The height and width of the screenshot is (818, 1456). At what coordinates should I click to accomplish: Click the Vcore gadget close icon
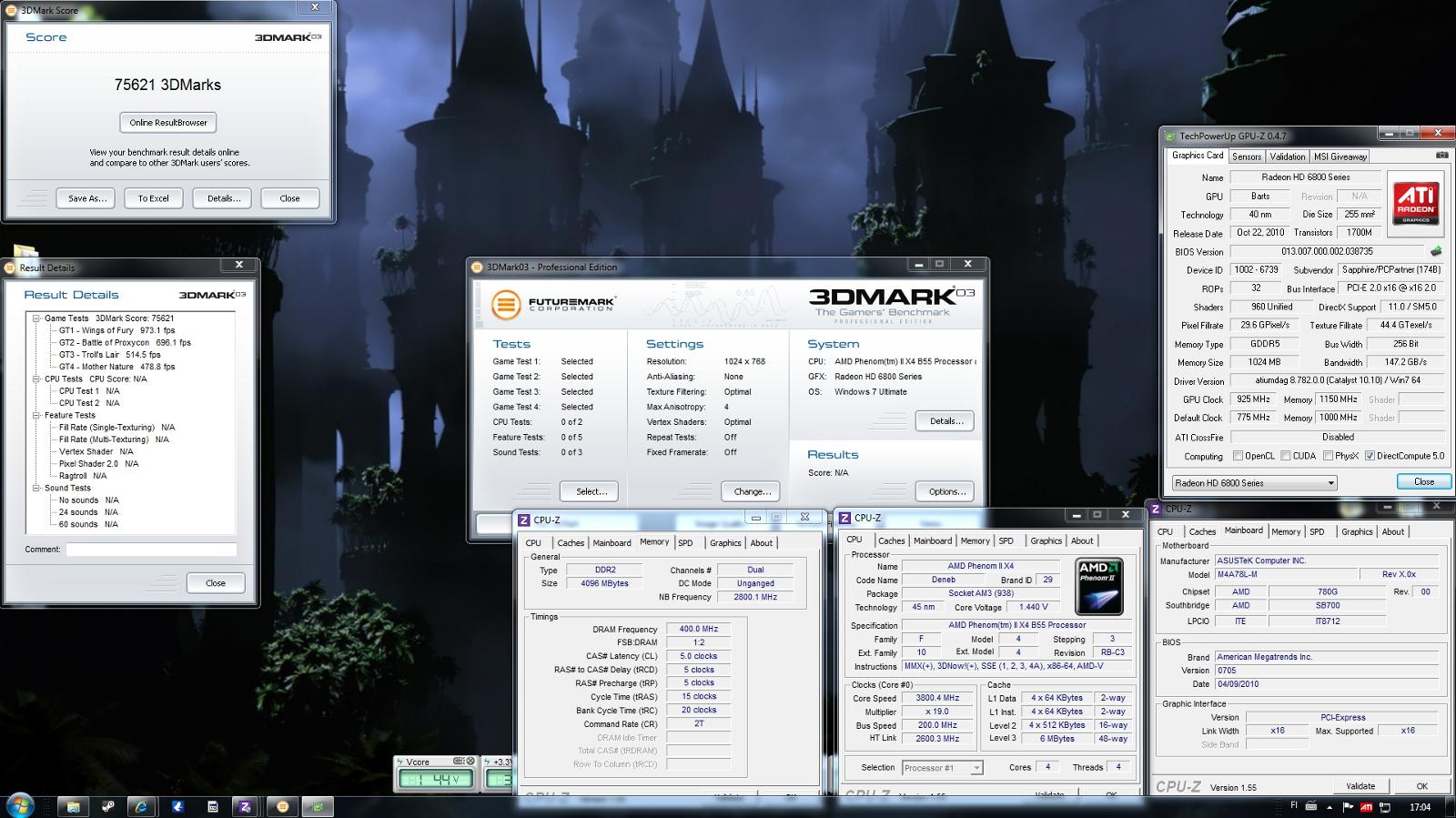[470, 761]
